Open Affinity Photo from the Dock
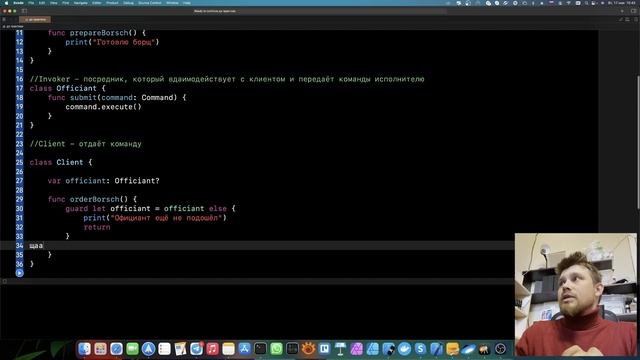 click(x=356, y=349)
